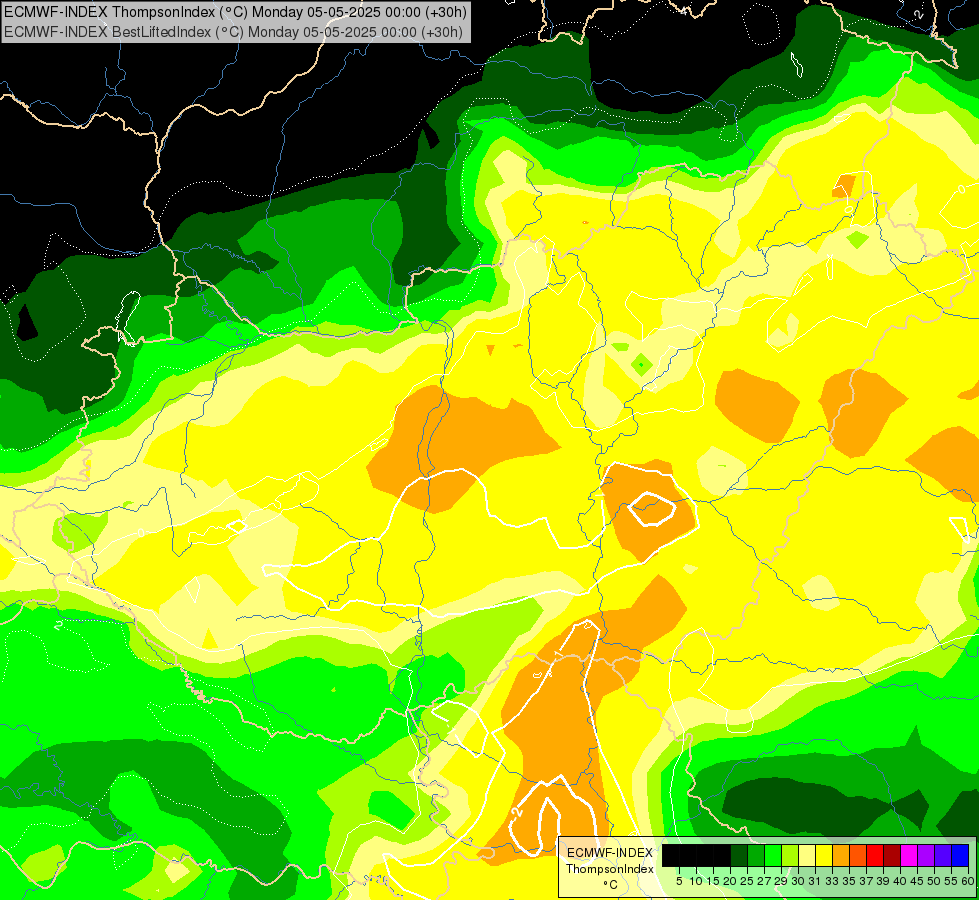Click legend tick value '10'
The width and height of the screenshot is (979, 900).
coord(696,881)
